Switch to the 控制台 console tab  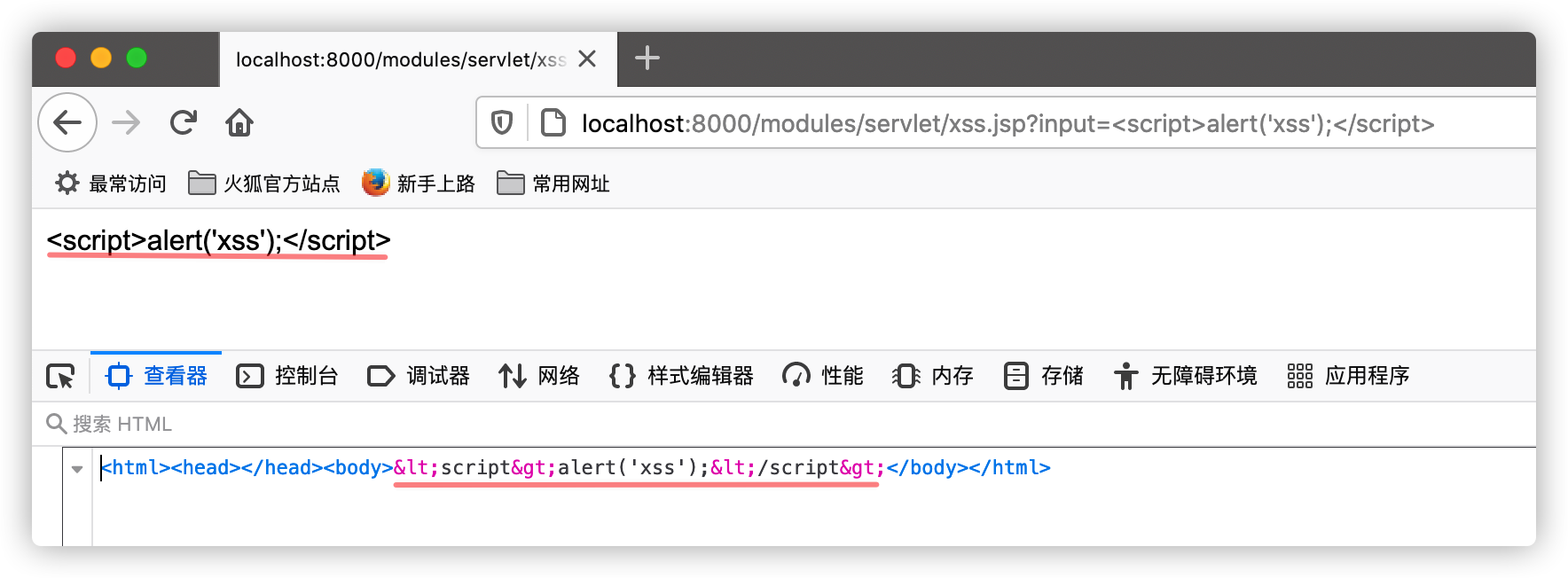point(287,376)
